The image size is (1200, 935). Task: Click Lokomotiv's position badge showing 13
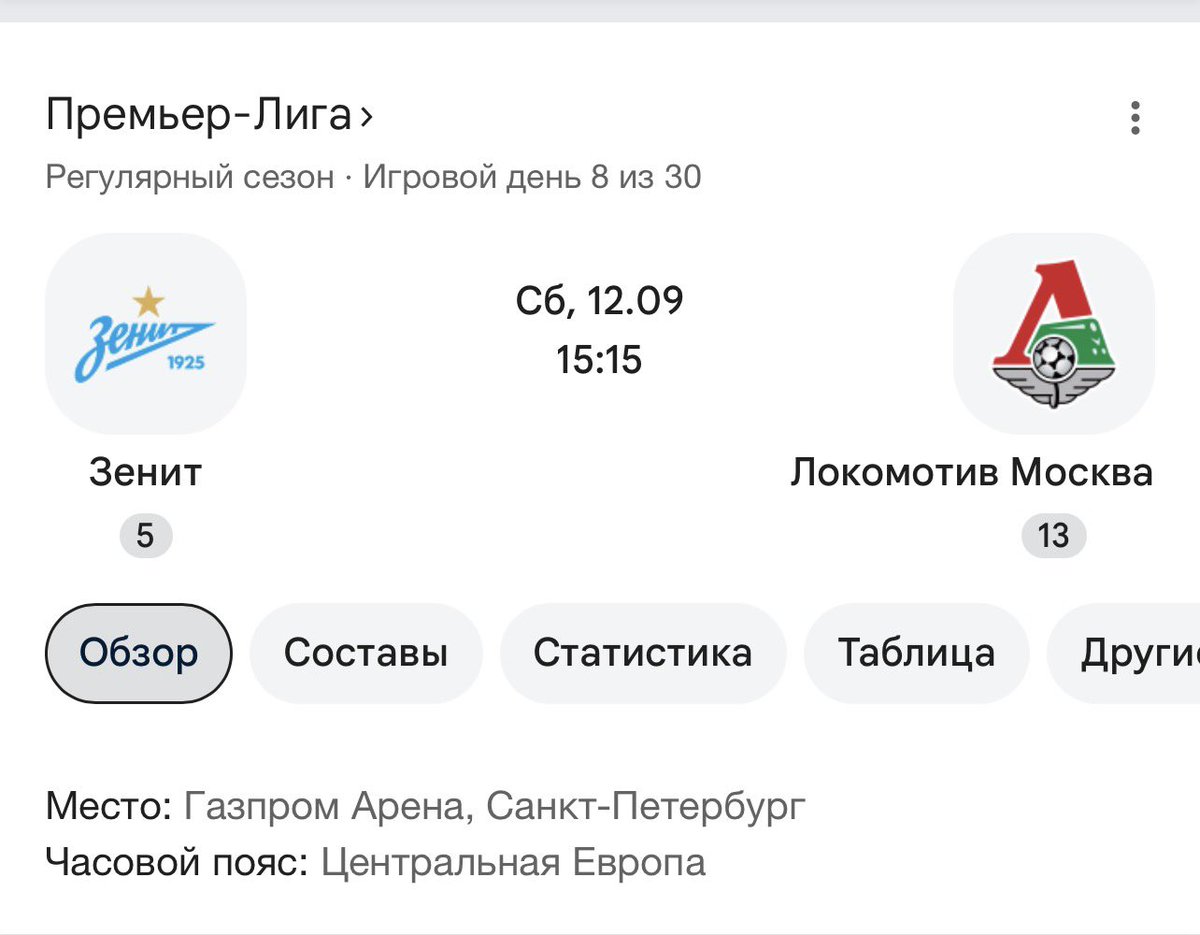click(1053, 536)
